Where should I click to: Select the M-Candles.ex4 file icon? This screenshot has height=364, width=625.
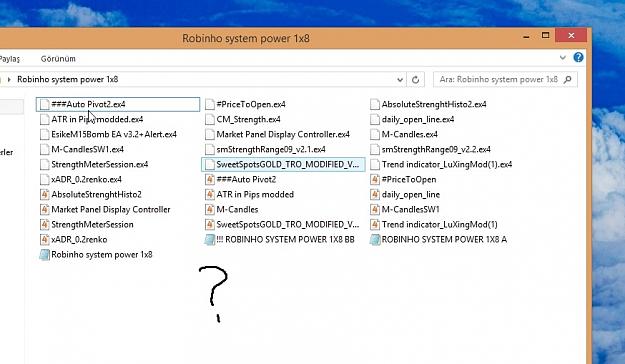(x=375, y=134)
